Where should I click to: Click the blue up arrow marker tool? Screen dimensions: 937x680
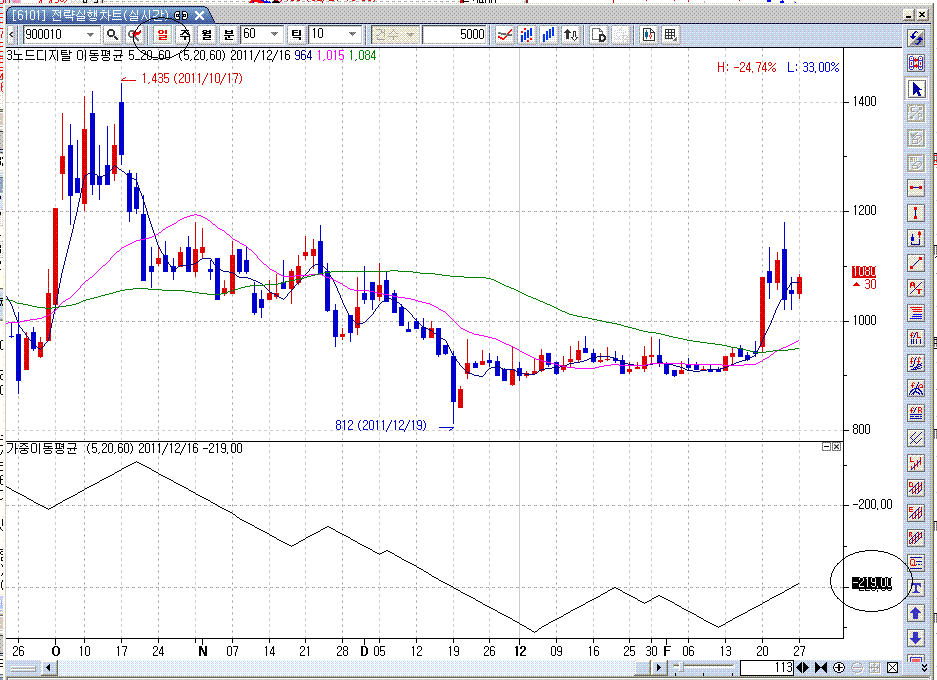(x=916, y=613)
